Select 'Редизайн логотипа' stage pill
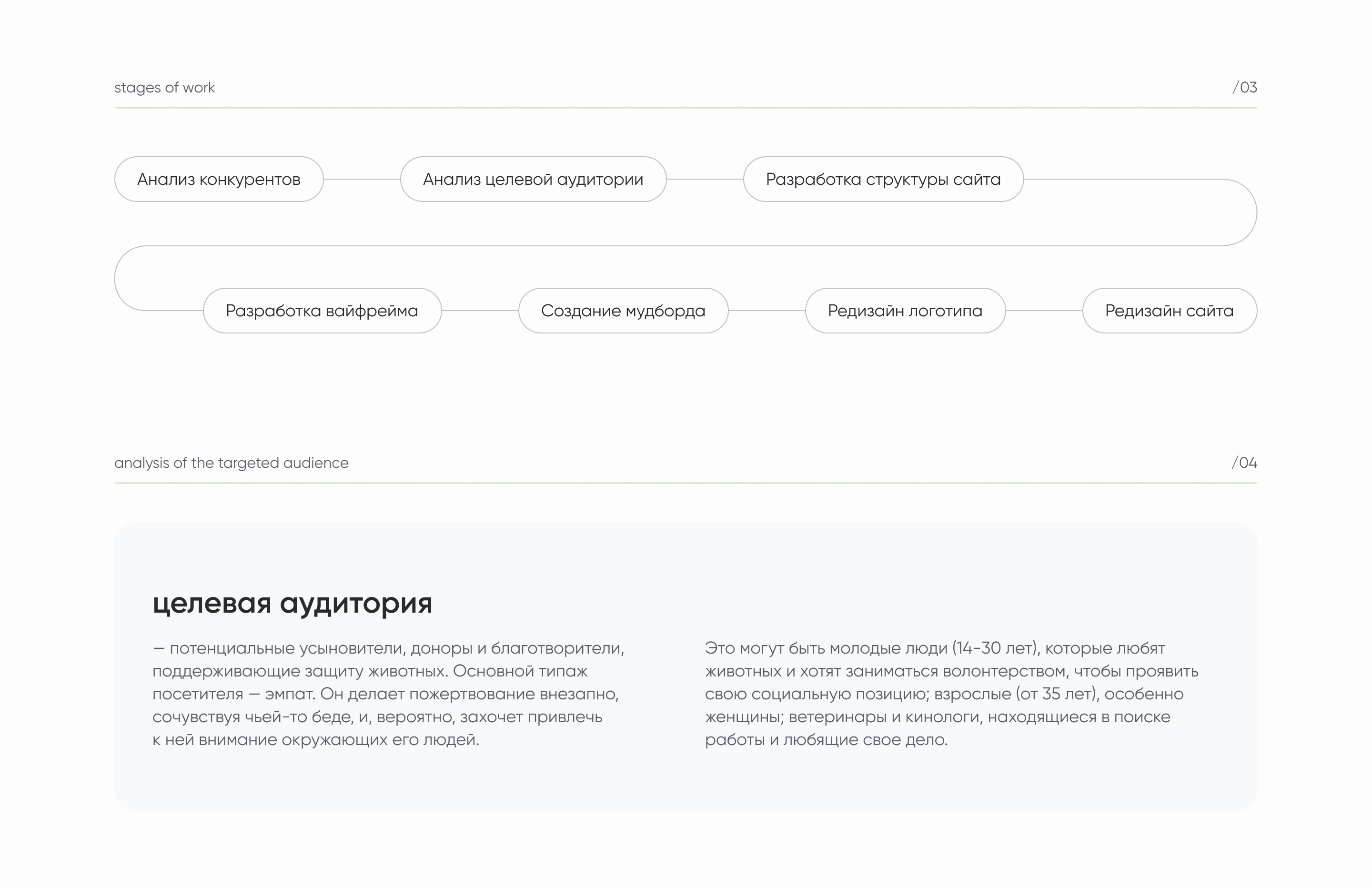Image resolution: width=1372 pixels, height=888 pixels. pos(905,311)
